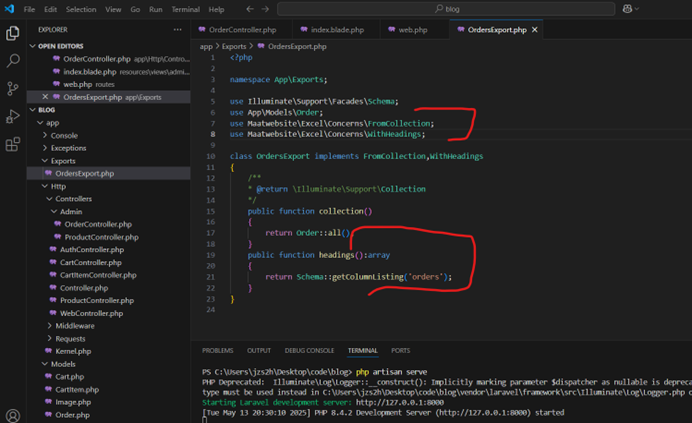Switch to the web.php tab
Screen dimensions: 692x423
[x=413, y=30]
